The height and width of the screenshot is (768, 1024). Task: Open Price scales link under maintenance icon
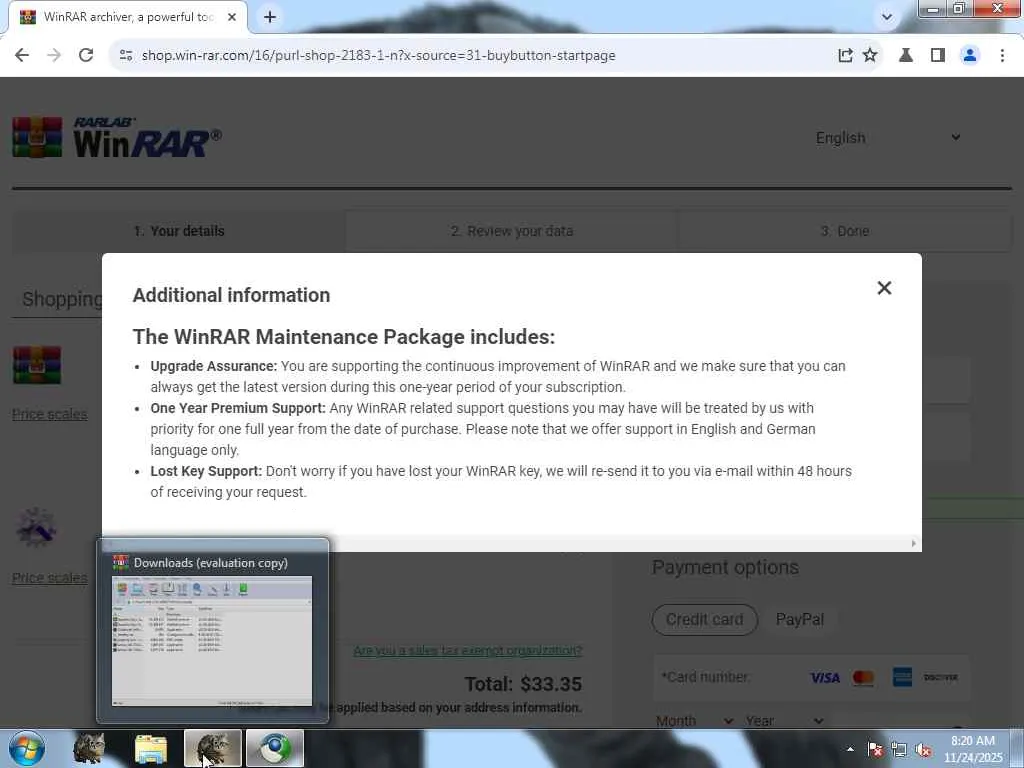(50, 577)
